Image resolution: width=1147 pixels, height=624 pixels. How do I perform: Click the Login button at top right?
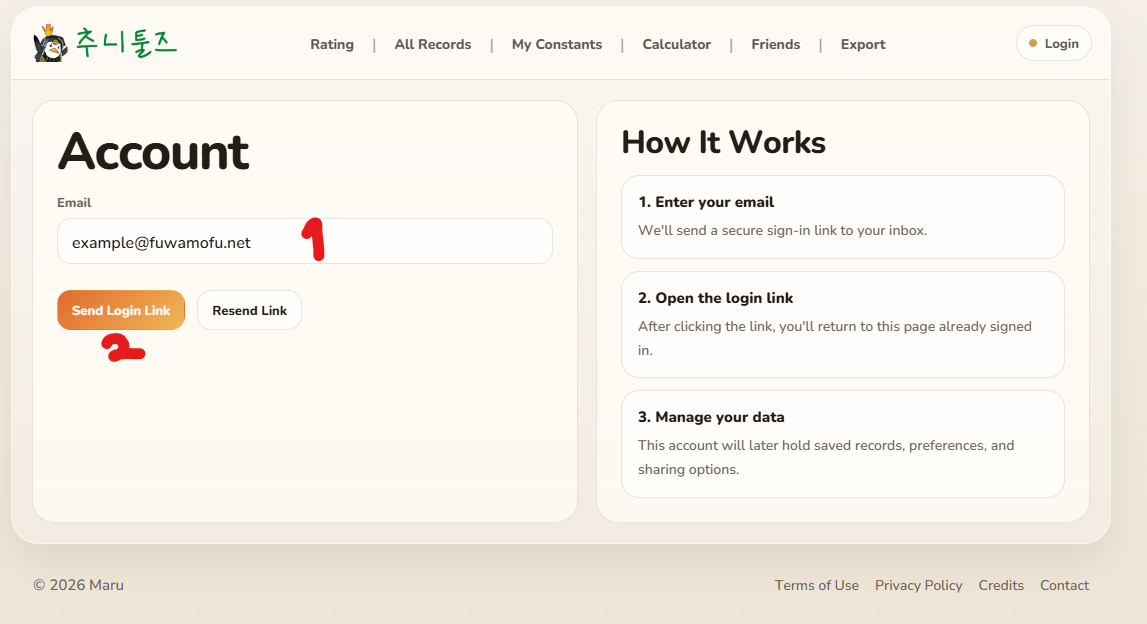point(1054,43)
